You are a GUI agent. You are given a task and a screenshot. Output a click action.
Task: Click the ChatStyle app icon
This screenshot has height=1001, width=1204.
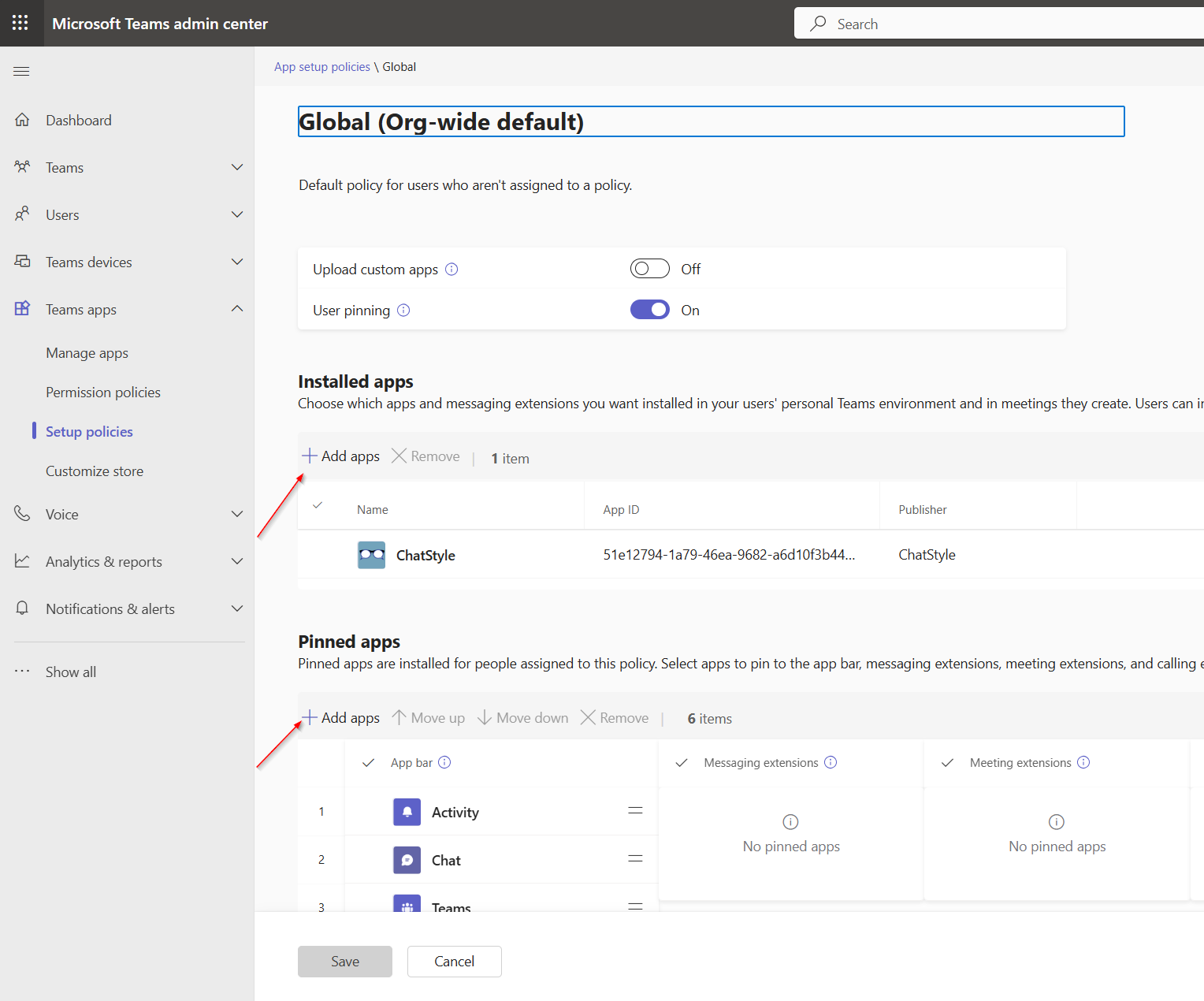pos(372,555)
